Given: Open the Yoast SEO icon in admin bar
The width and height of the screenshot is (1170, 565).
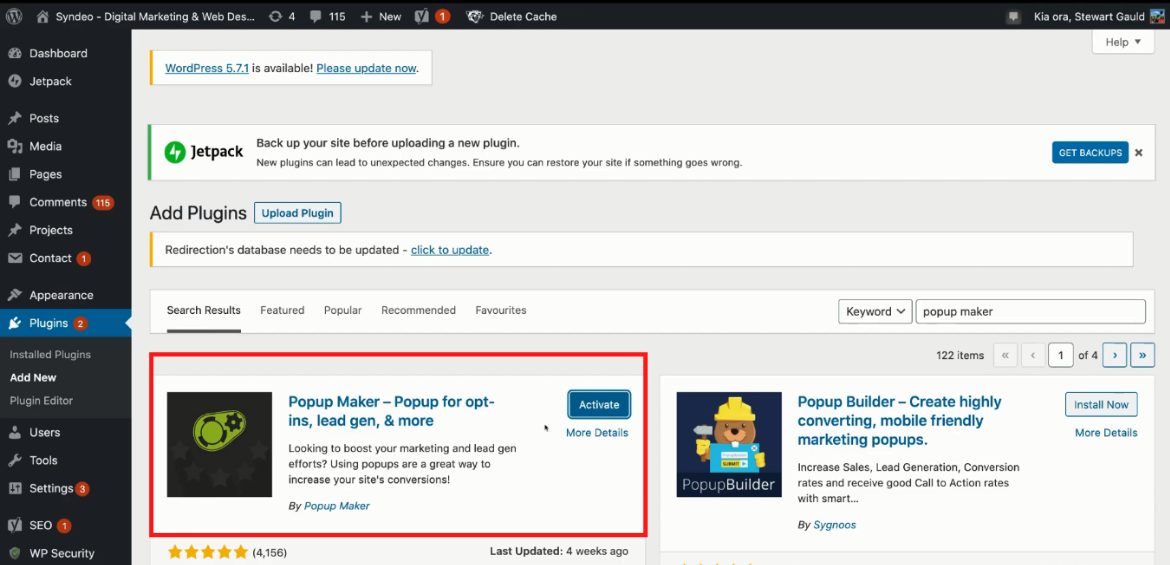Looking at the screenshot, I should click(x=422, y=16).
